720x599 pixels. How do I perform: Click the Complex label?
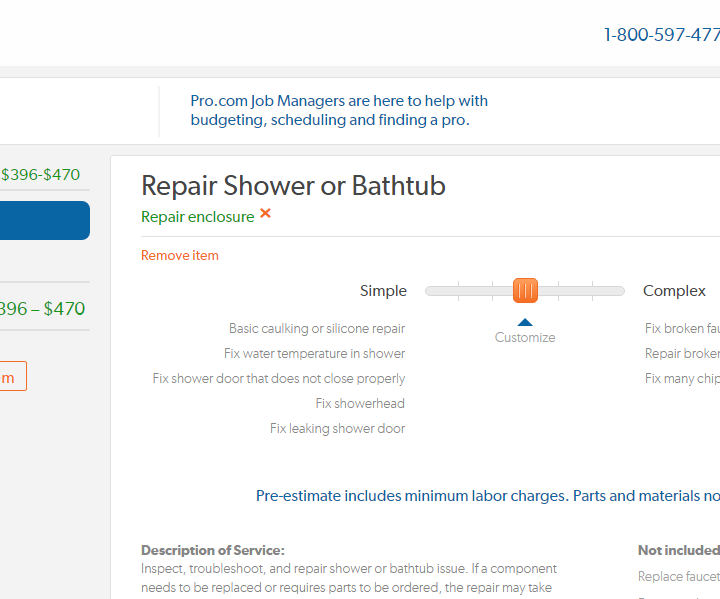(x=674, y=291)
